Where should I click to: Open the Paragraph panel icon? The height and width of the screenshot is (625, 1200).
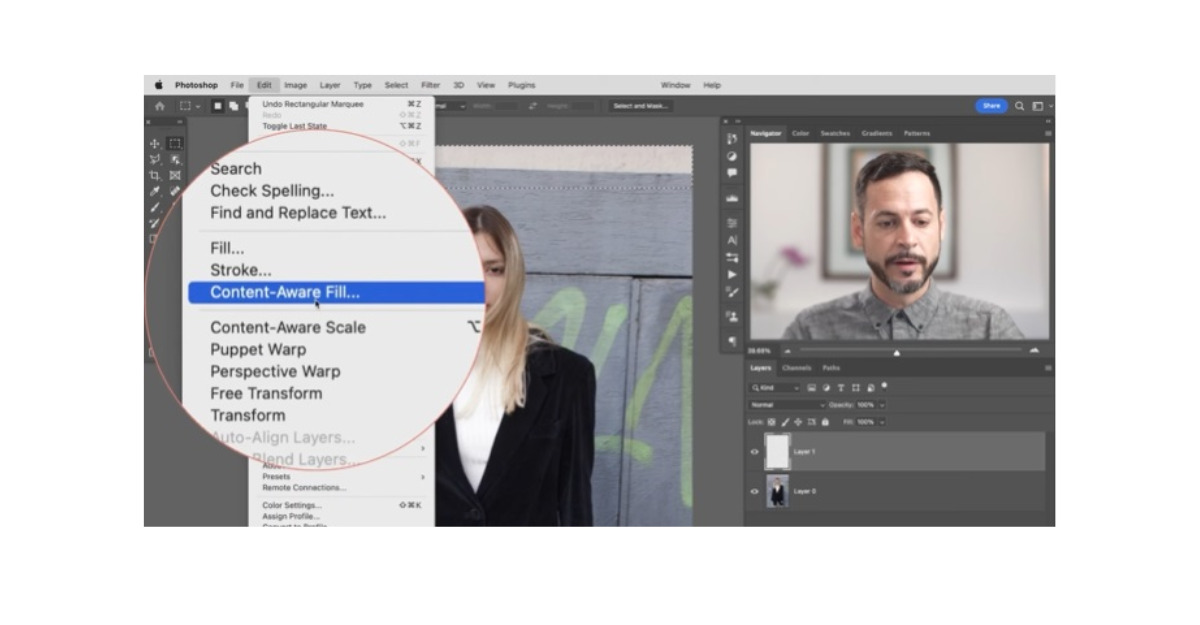732,341
